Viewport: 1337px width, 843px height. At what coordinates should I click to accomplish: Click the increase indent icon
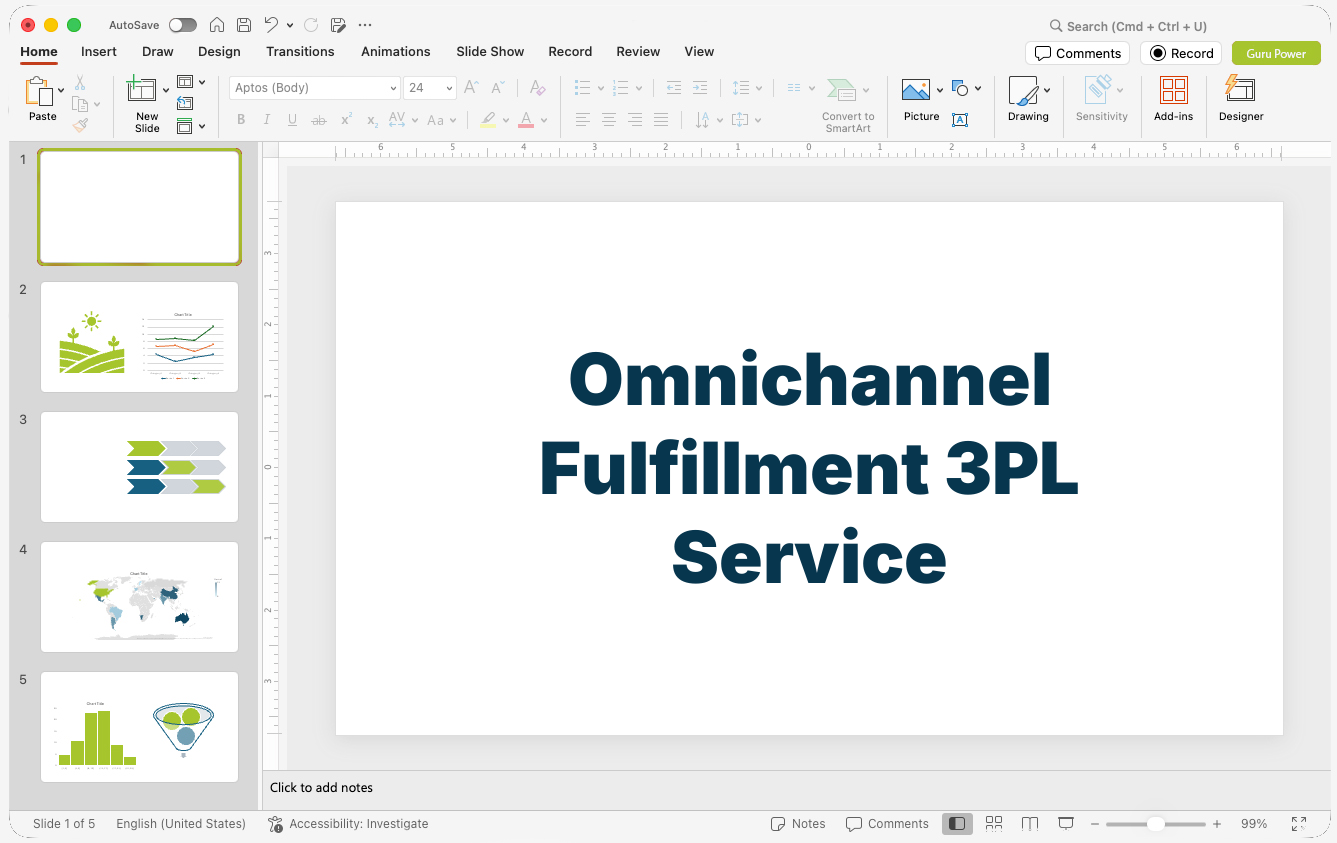[700, 88]
